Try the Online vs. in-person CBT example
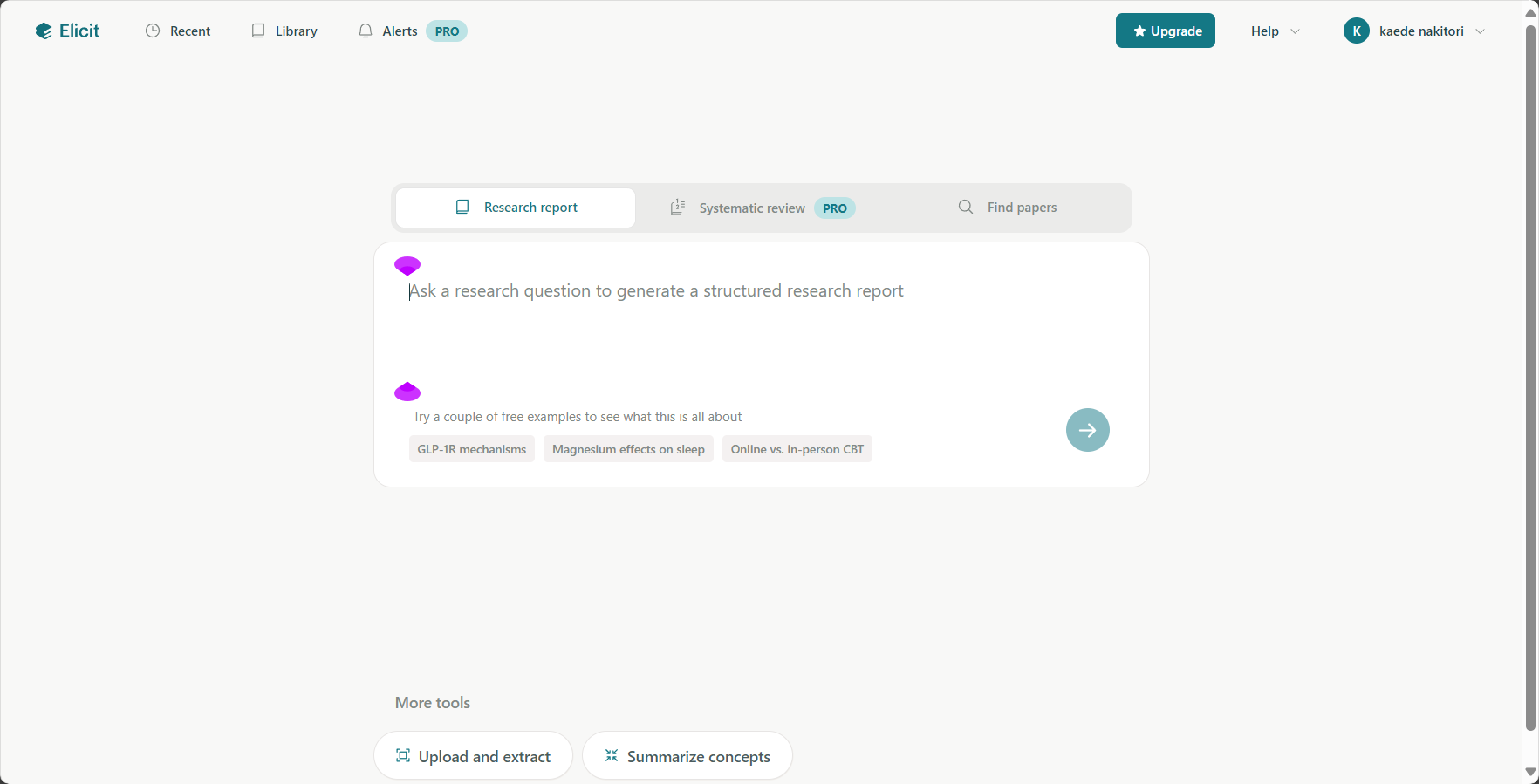This screenshot has height=784, width=1539. [797, 449]
